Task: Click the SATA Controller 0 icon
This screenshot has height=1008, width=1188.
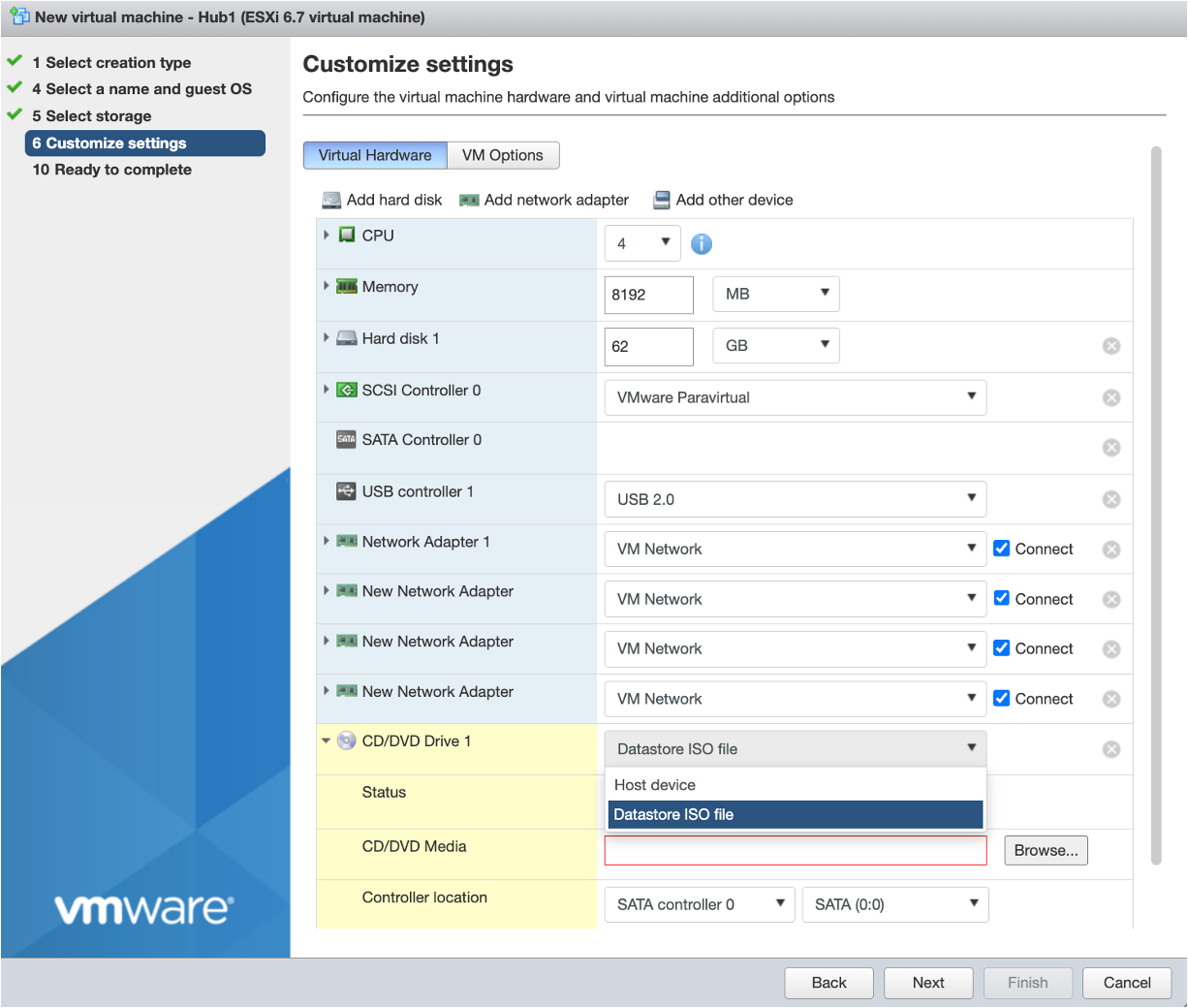Action: 347,439
